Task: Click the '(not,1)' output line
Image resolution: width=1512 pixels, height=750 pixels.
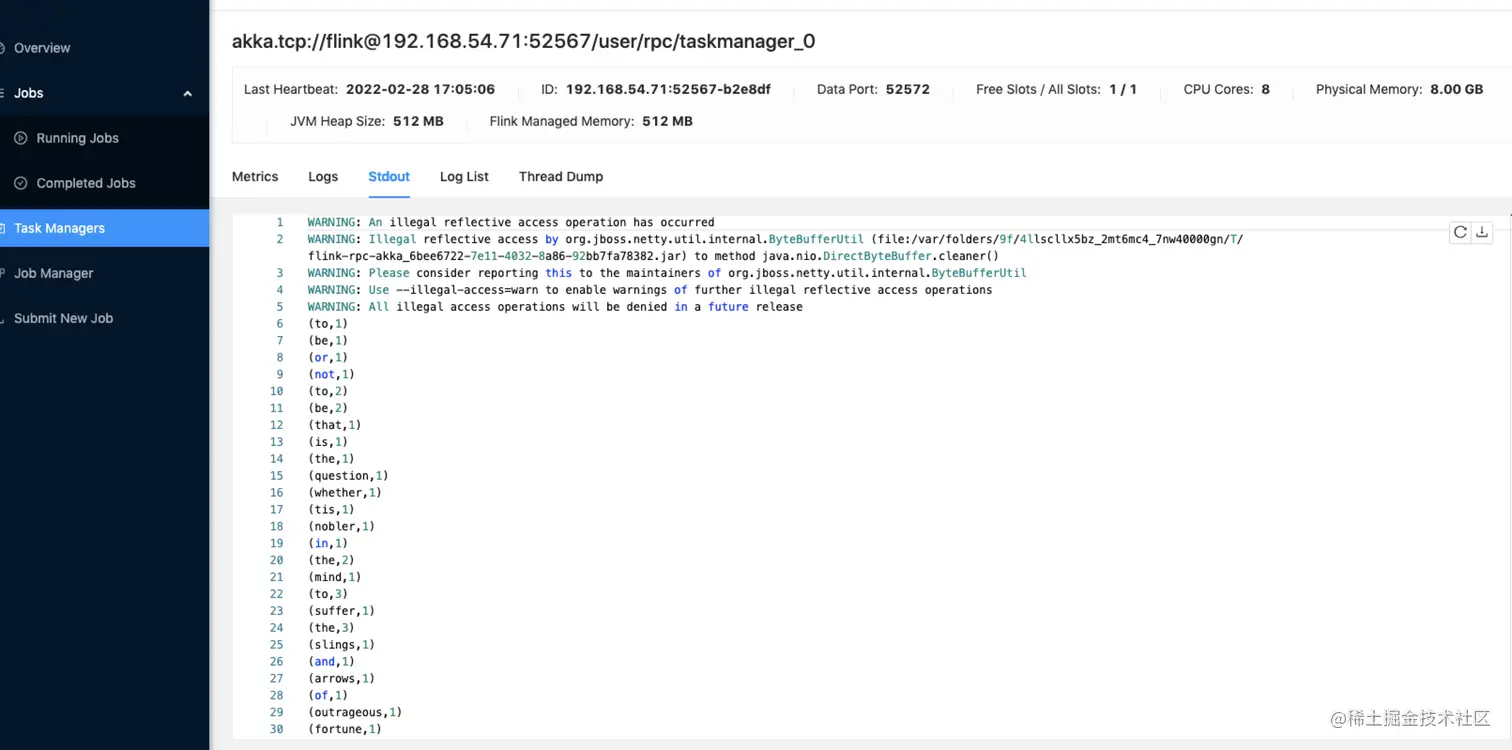Action: [x=331, y=374]
